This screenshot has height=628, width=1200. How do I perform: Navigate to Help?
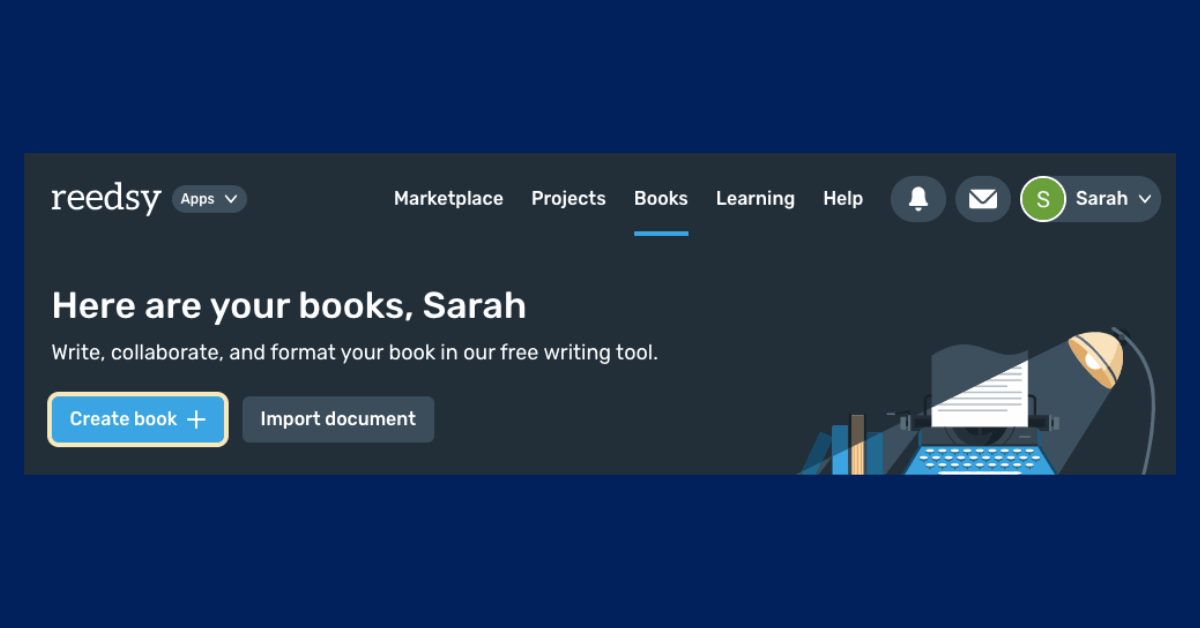tap(843, 198)
